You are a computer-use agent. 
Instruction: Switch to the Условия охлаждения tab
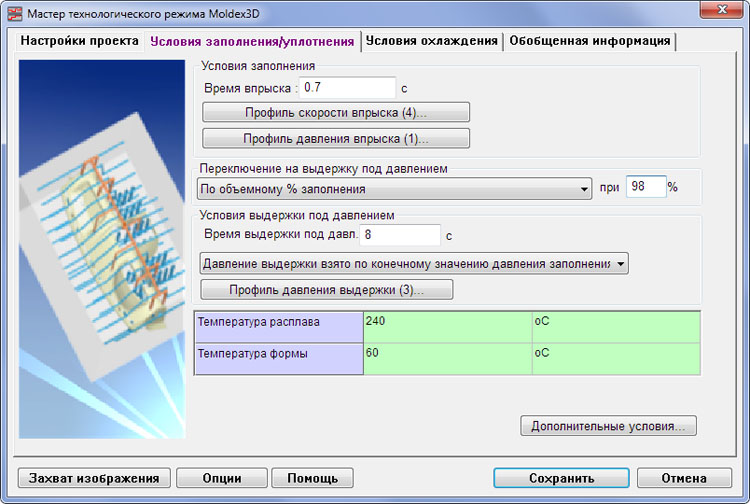click(x=432, y=41)
